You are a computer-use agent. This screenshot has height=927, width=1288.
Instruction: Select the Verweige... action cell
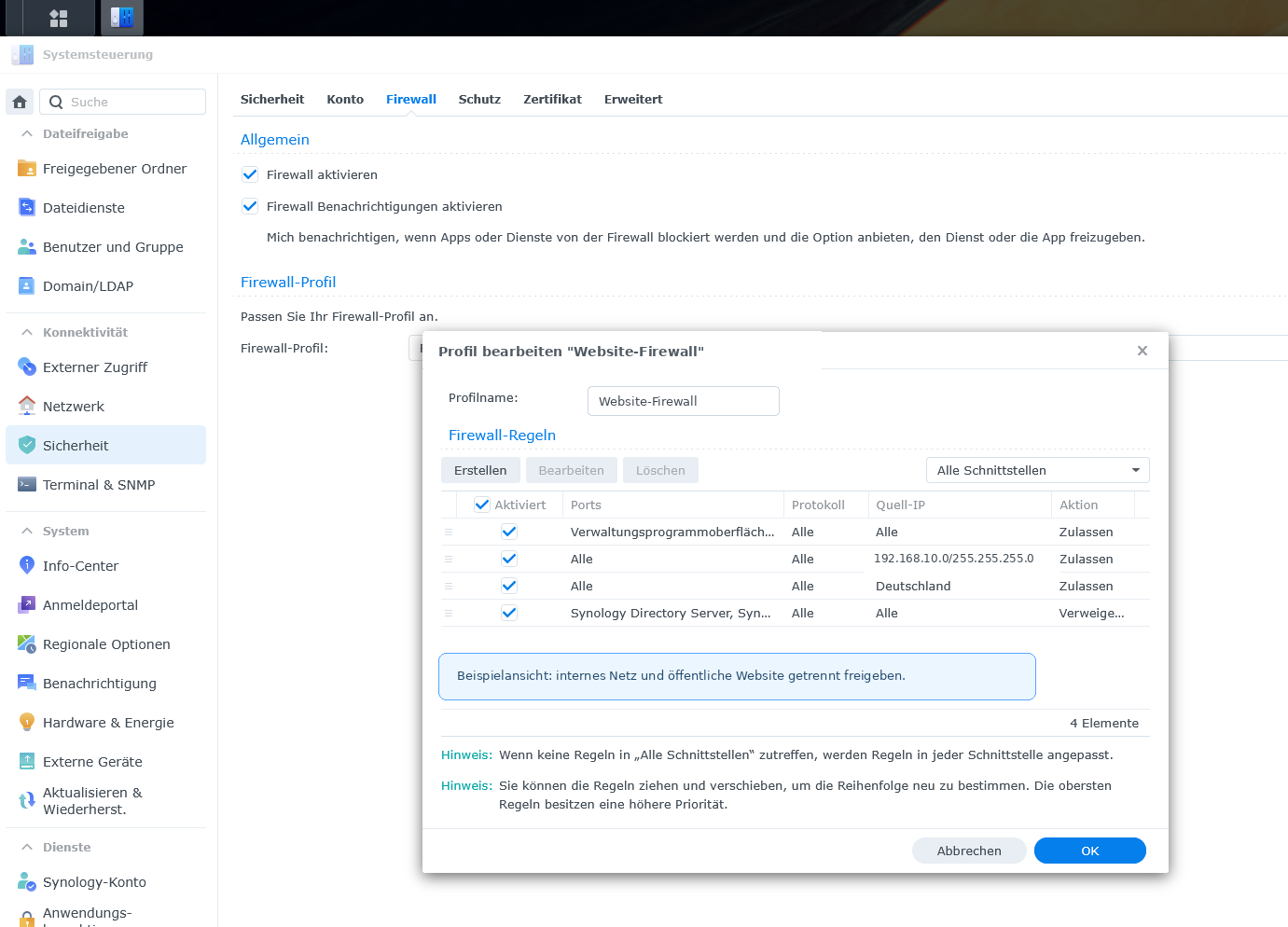click(x=1091, y=613)
